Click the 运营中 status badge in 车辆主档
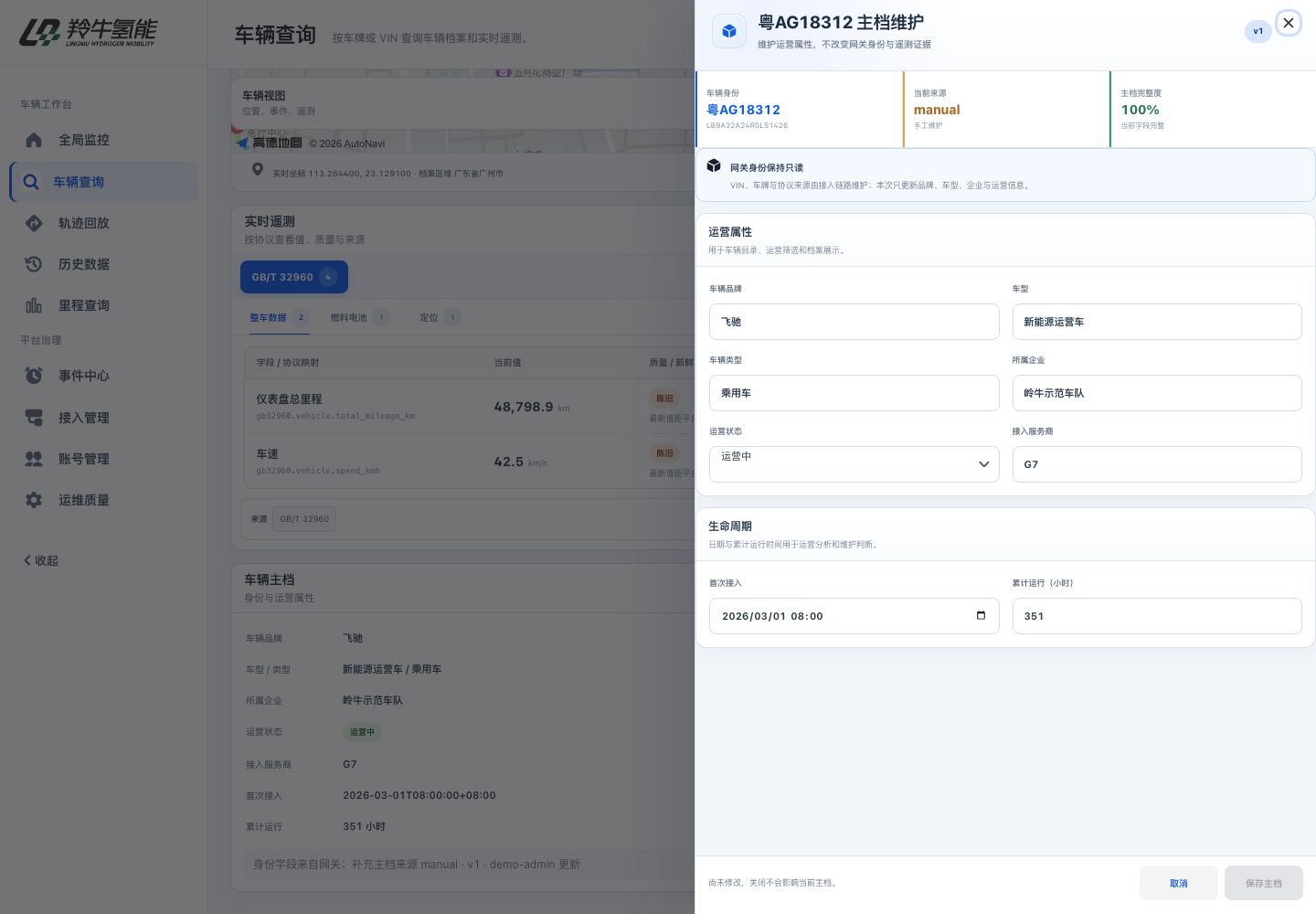 362,732
